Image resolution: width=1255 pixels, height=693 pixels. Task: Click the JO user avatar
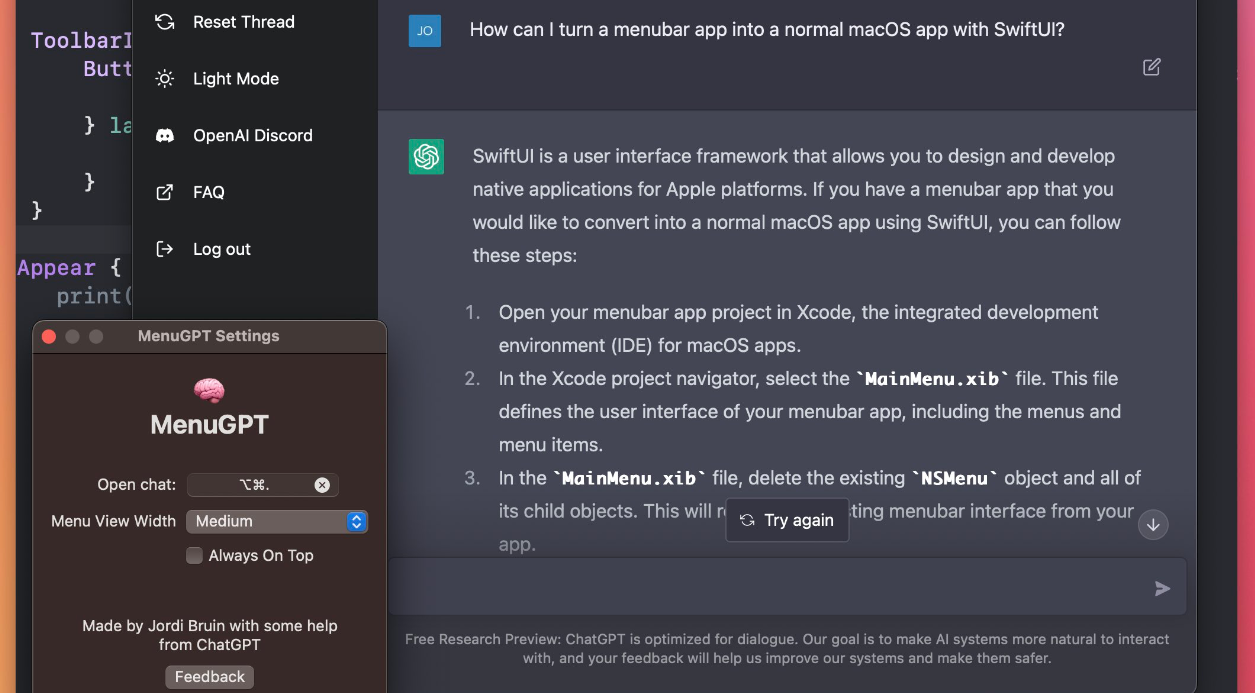point(425,31)
